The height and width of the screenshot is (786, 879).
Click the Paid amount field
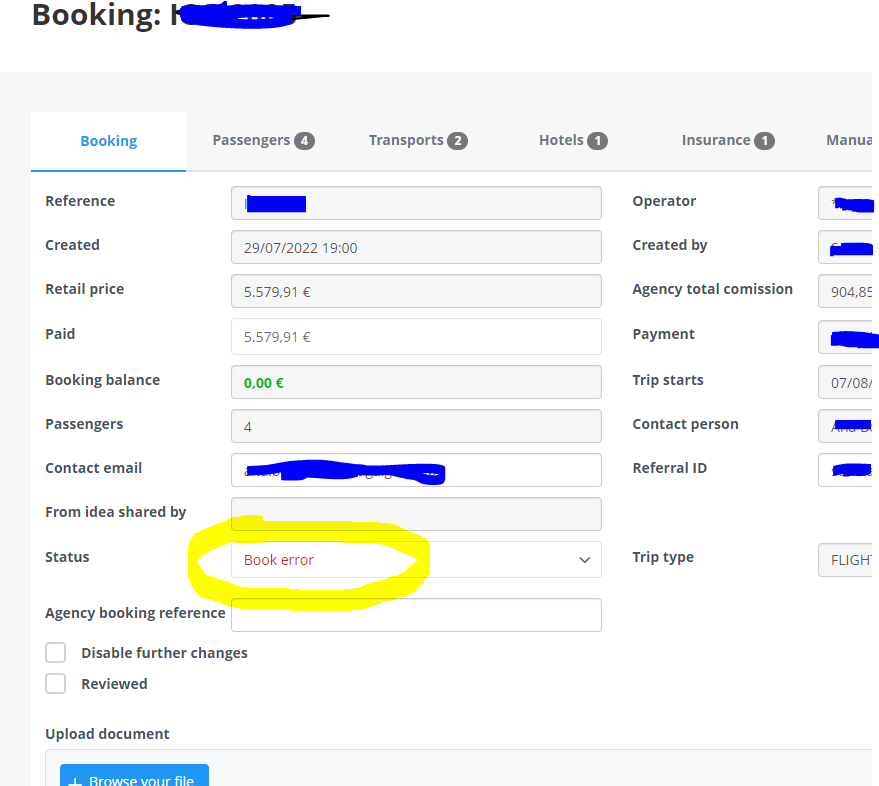click(x=416, y=337)
